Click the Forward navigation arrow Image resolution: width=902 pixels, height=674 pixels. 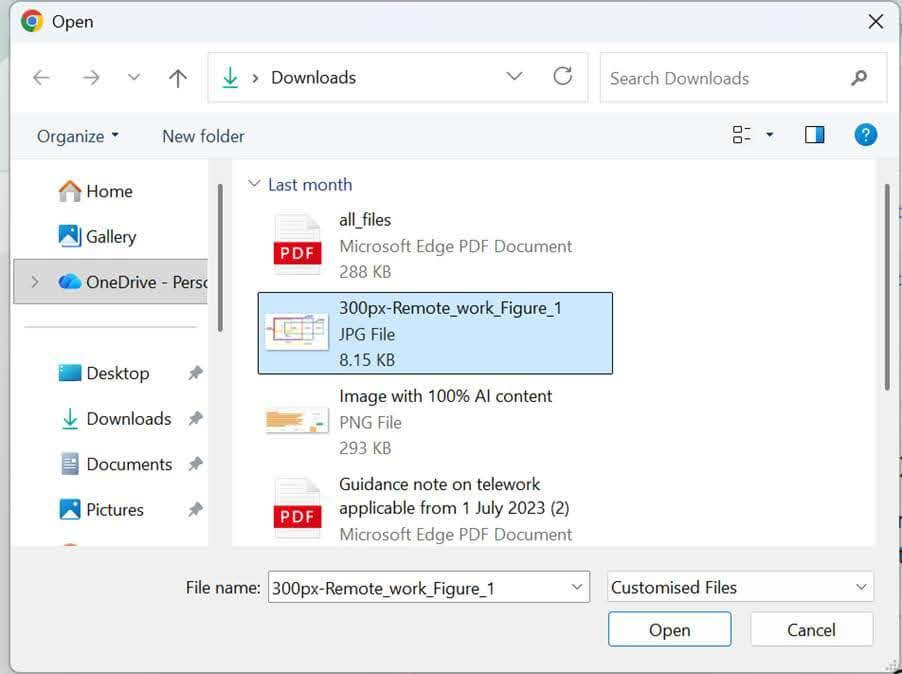click(x=91, y=78)
